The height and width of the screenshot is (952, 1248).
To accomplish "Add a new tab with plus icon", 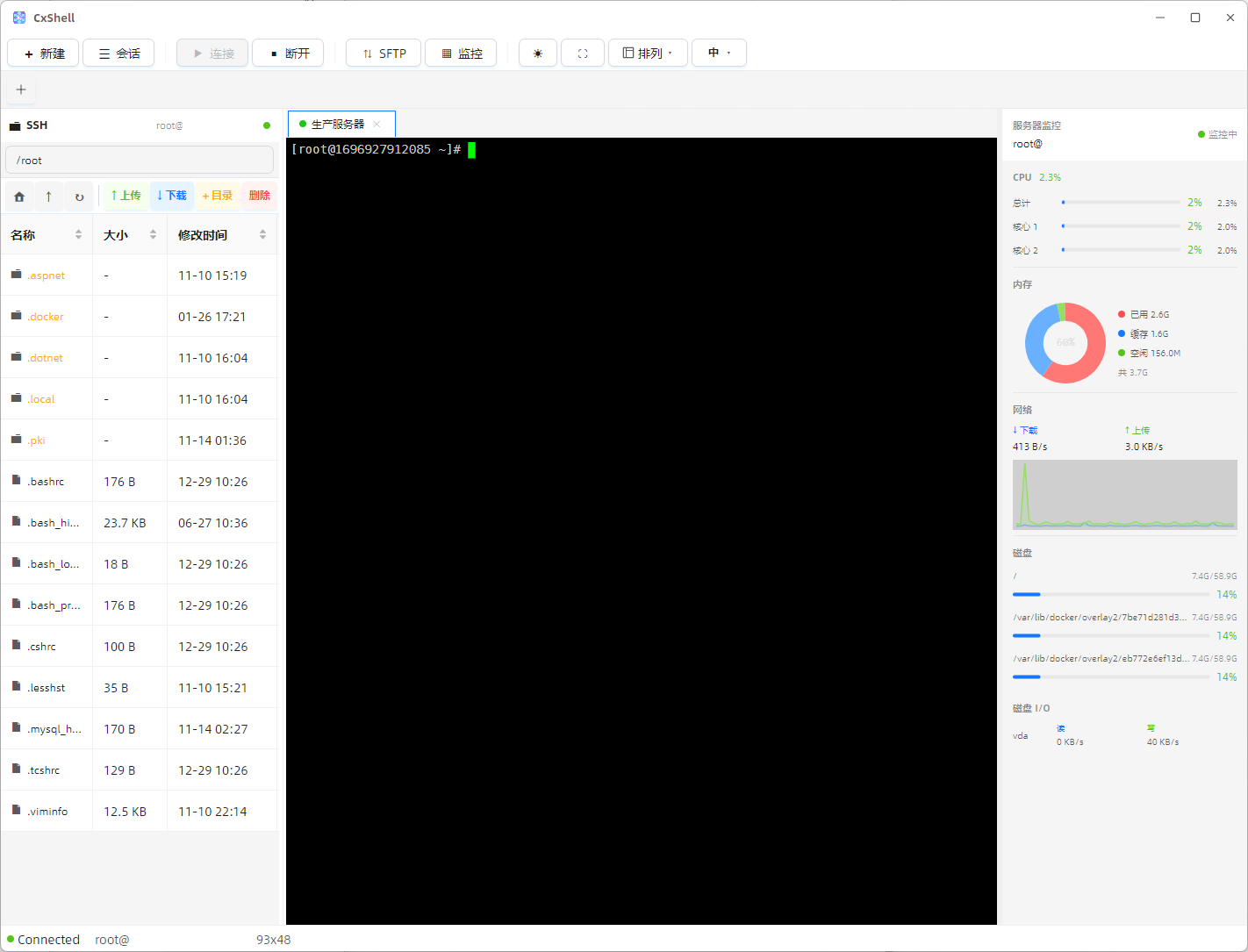I will [21, 89].
